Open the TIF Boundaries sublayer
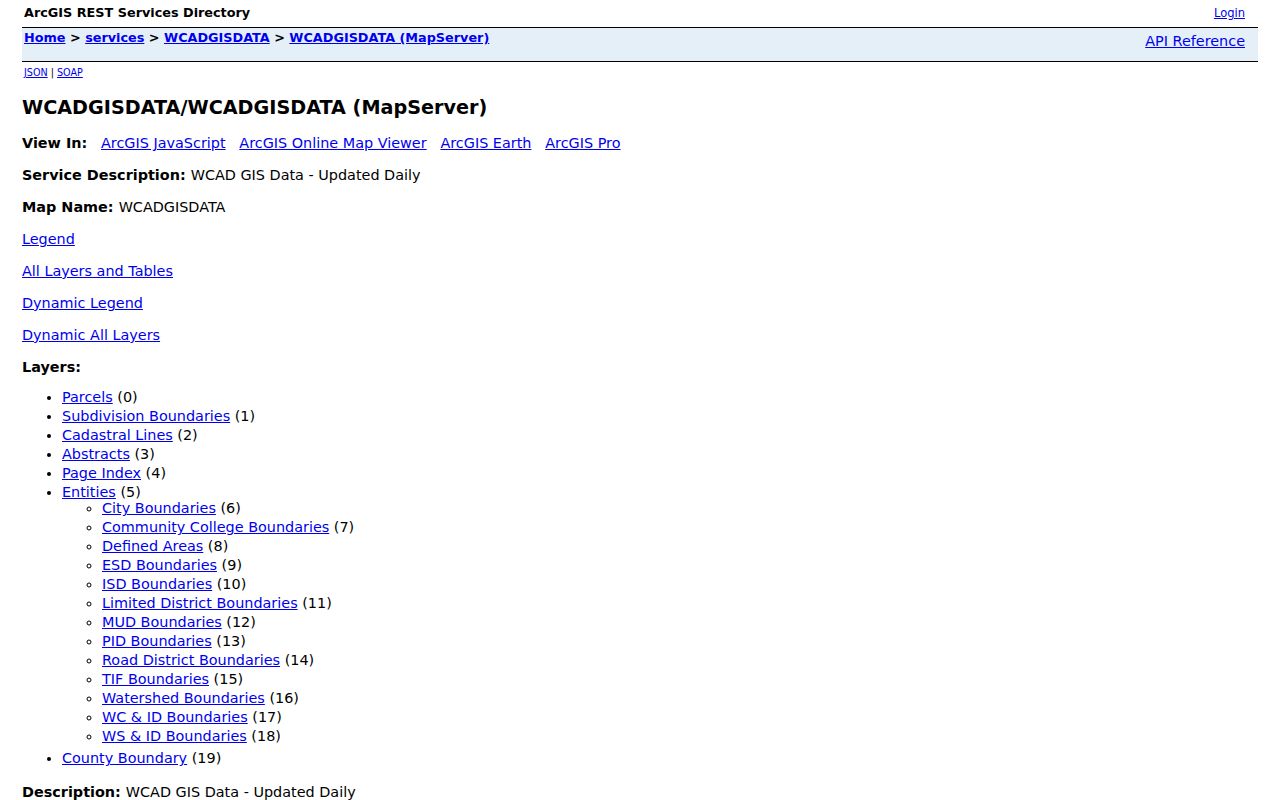 (x=155, y=679)
